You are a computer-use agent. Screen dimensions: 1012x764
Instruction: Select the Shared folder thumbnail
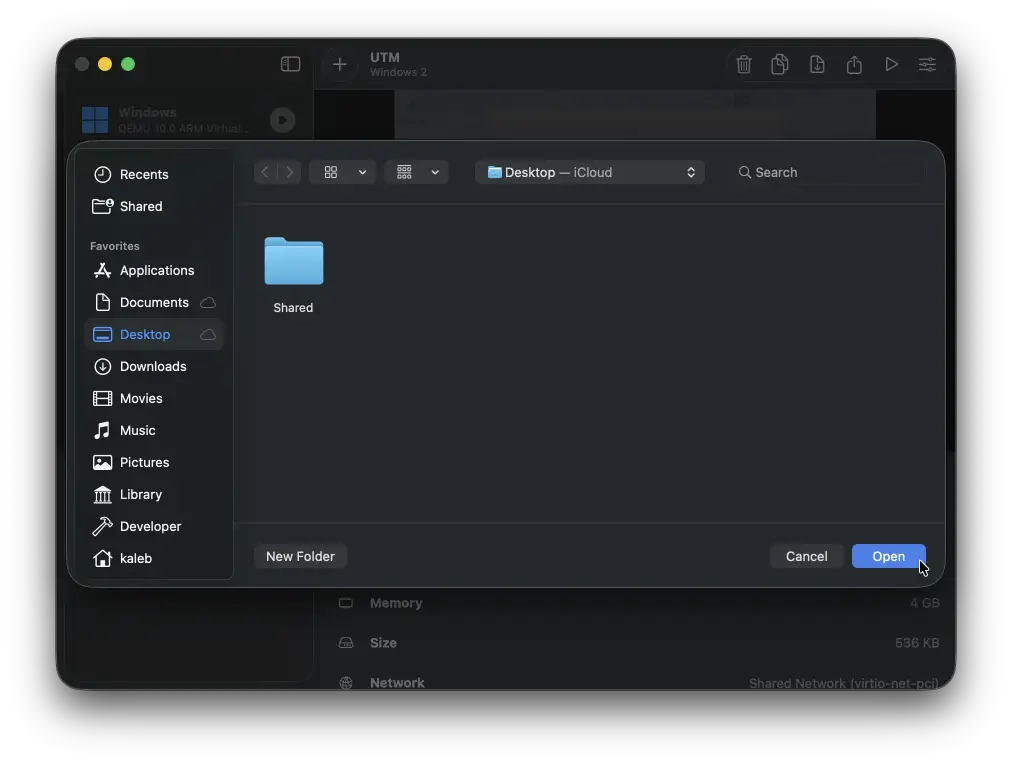click(294, 261)
